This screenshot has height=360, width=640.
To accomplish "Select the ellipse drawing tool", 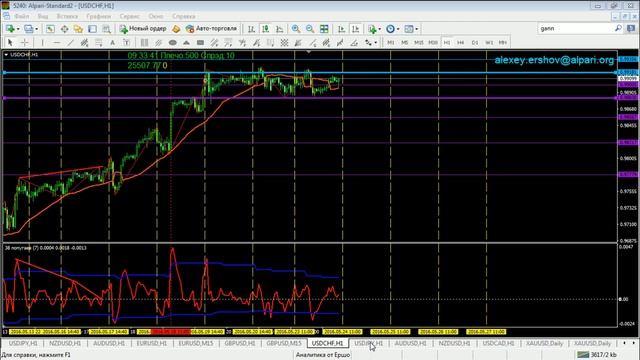I will point(173,42).
